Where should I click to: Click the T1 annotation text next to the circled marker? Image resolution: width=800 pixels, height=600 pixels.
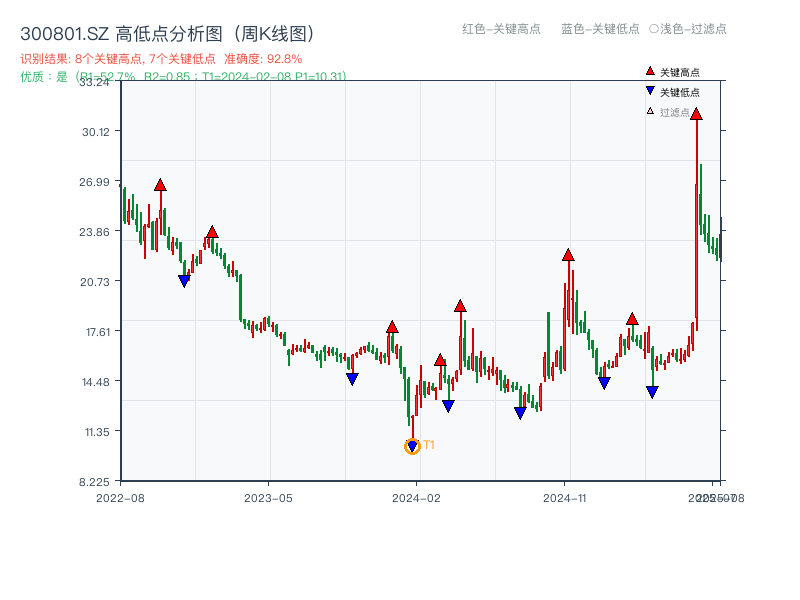click(x=429, y=444)
